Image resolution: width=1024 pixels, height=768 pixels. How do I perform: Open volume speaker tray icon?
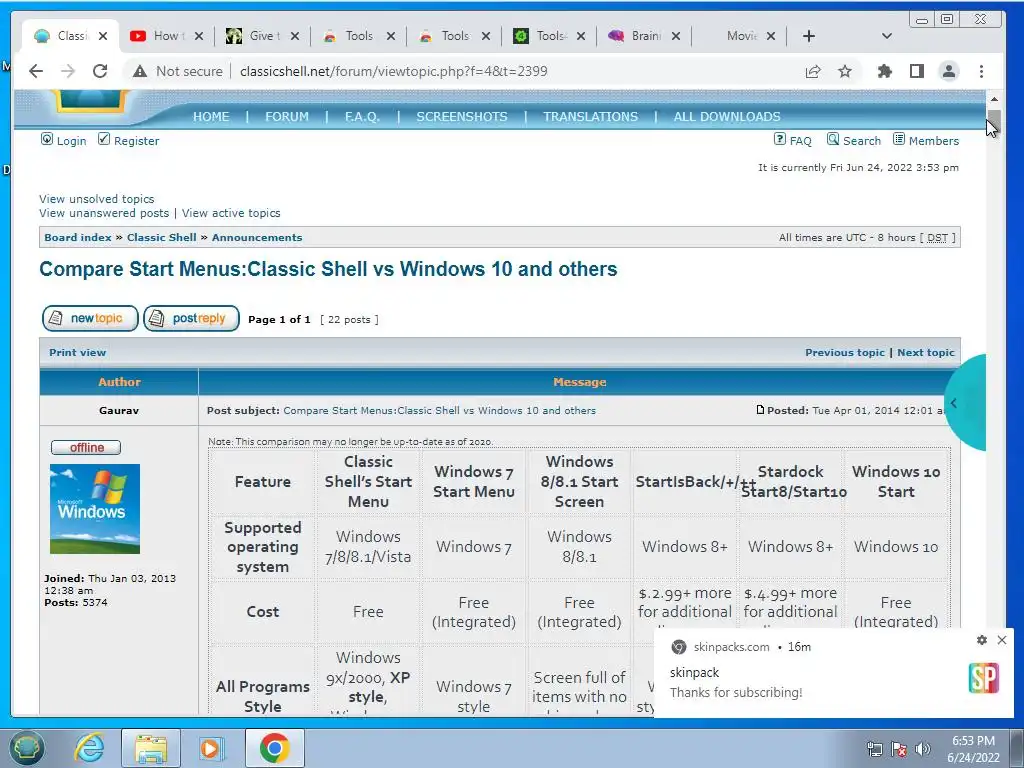(x=923, y=749)
